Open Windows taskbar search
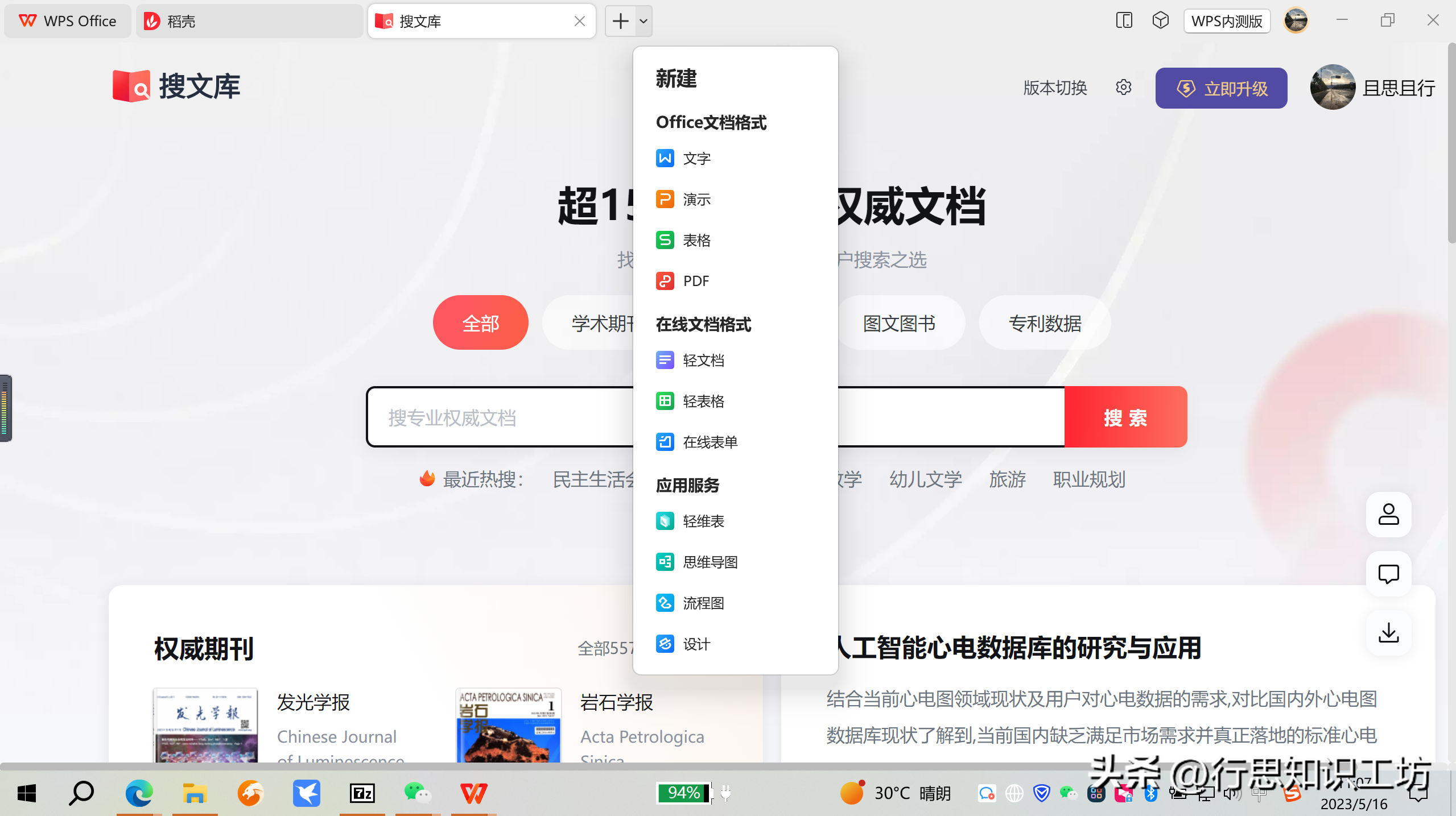1456x816 pixels. (81, 793)
